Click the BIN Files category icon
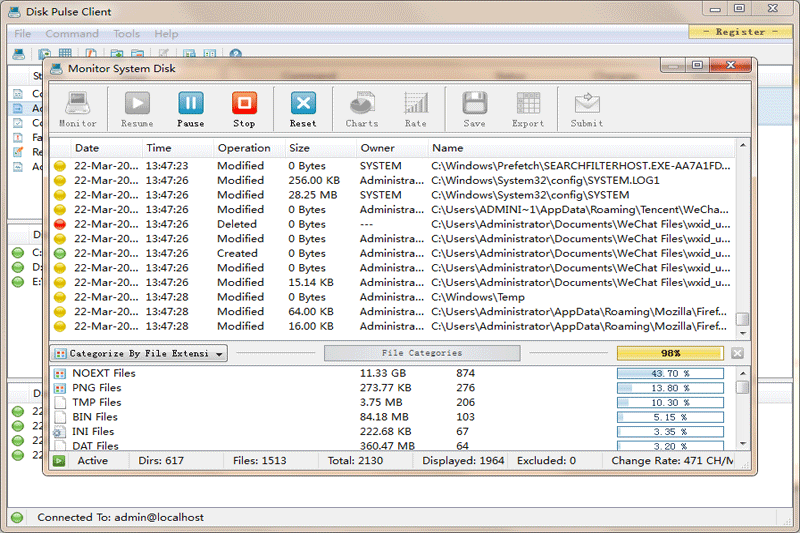The width and height of the screenshot is (800, 533). [60, 417]
